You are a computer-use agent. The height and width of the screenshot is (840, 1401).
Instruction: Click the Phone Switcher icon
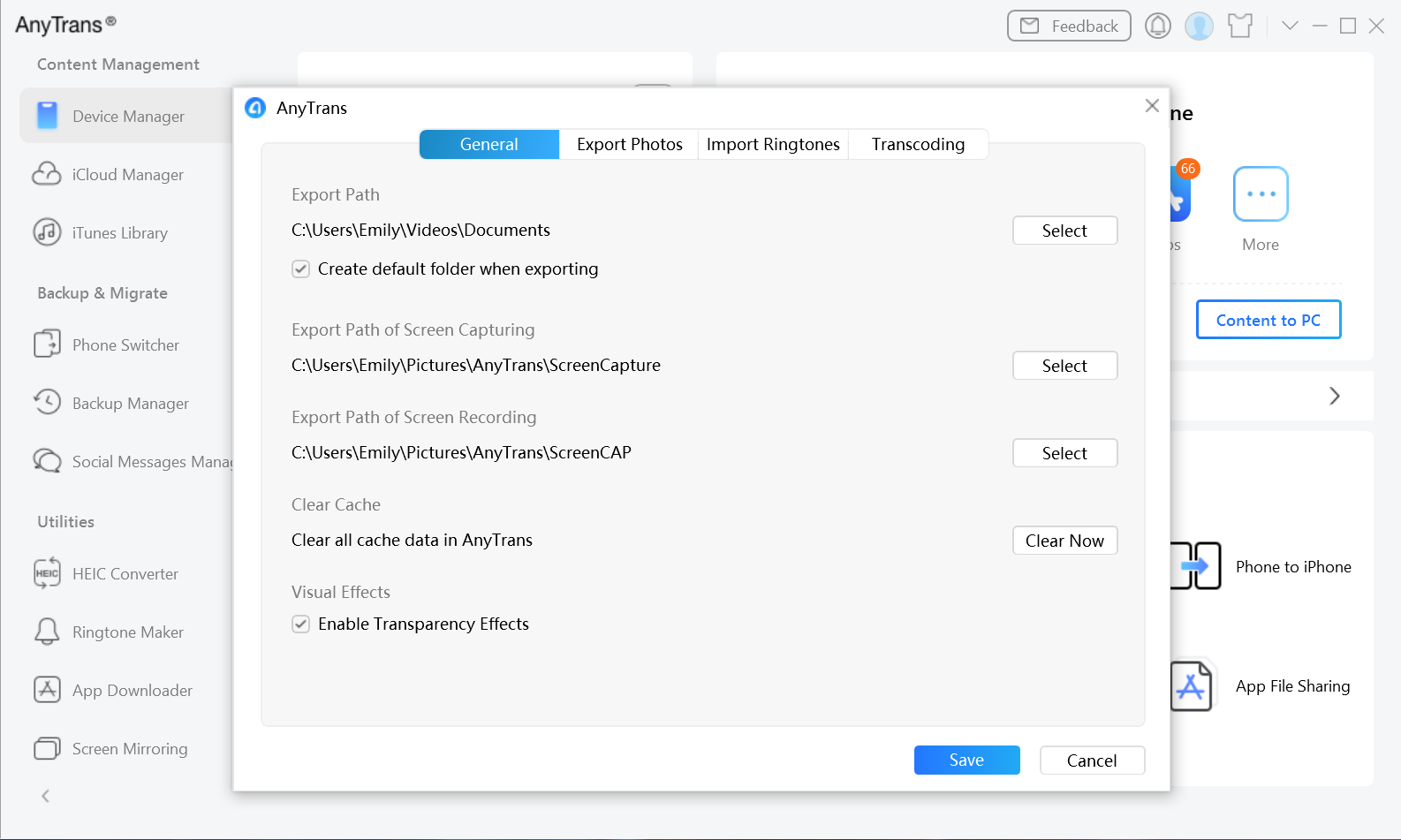tap(47, 344)
